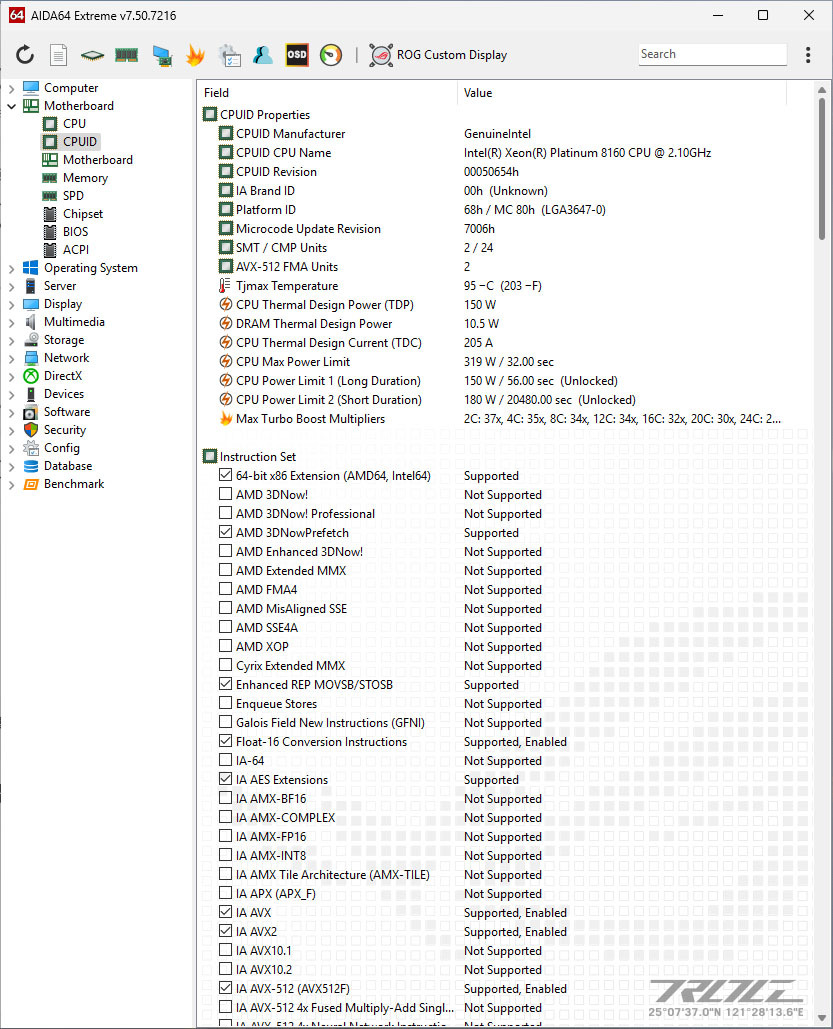Viewport: 833px width, 1029px height.
Task: Click the Refresh toolbar icon
Action: (25, 55)
